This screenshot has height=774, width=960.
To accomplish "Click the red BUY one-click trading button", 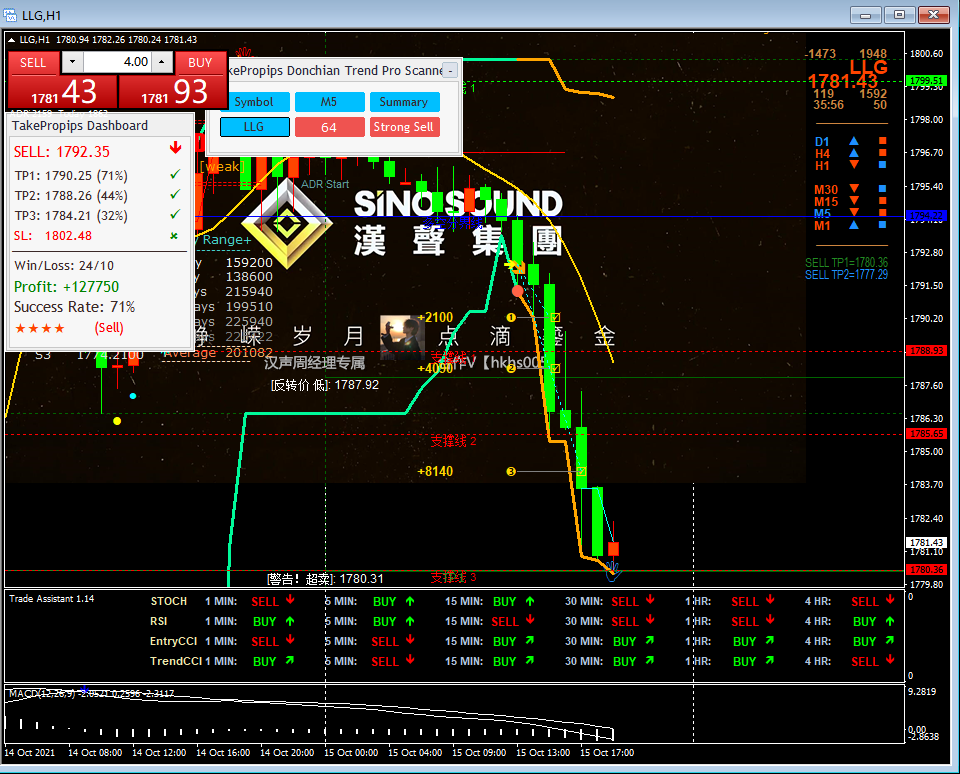I will pos(200,62).
